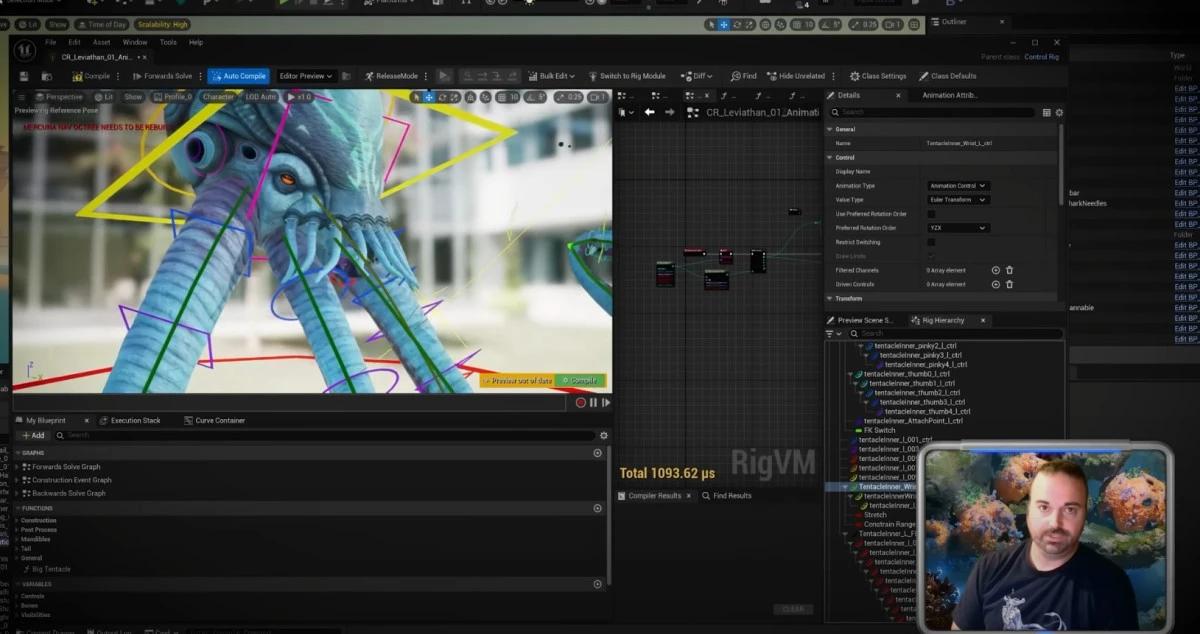Toggle the Auto Compile button
Screen dimensions: 1200x634
point(238,76)
